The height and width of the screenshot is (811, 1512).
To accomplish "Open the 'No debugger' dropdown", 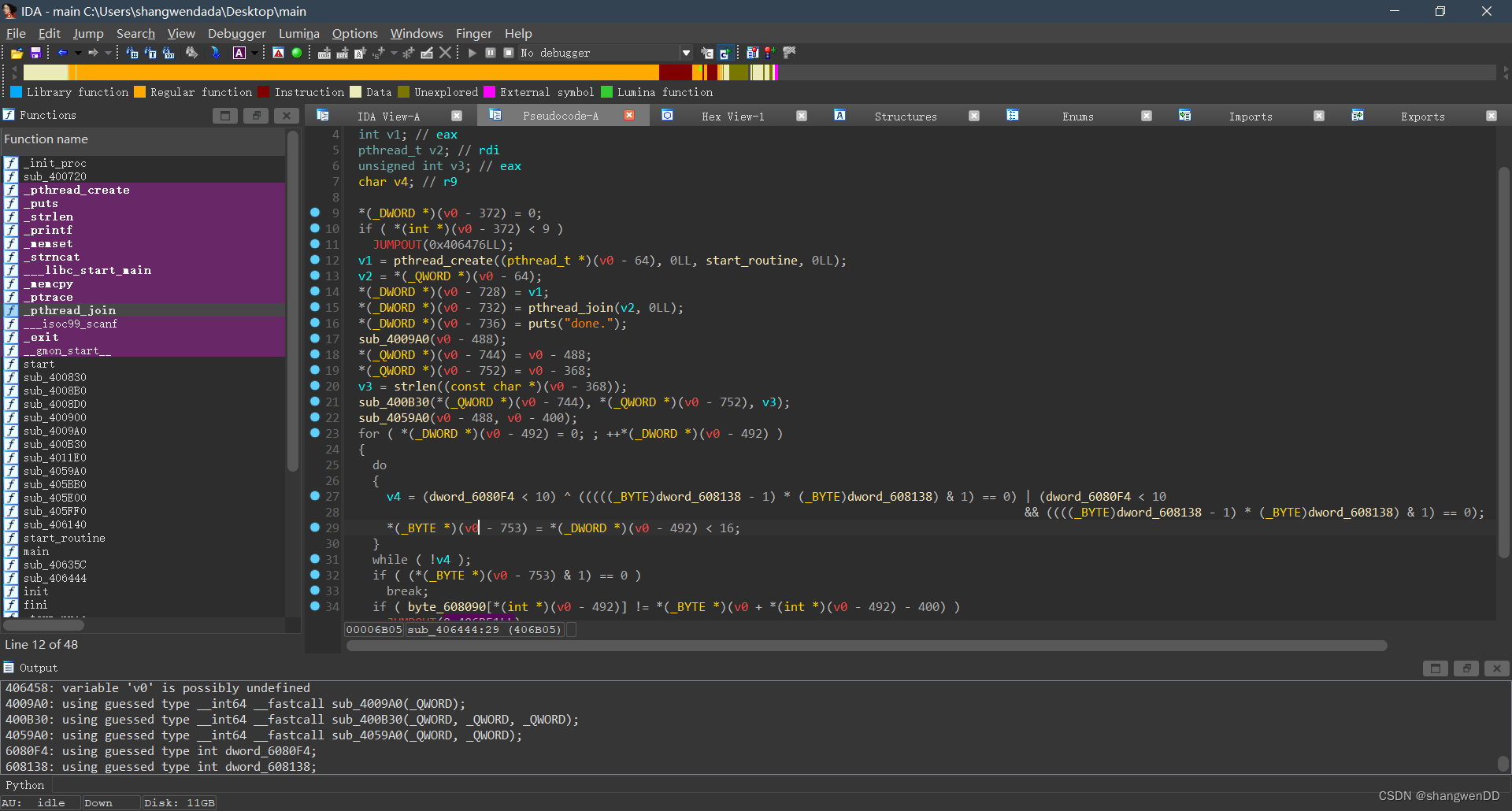I will (686, 53).
